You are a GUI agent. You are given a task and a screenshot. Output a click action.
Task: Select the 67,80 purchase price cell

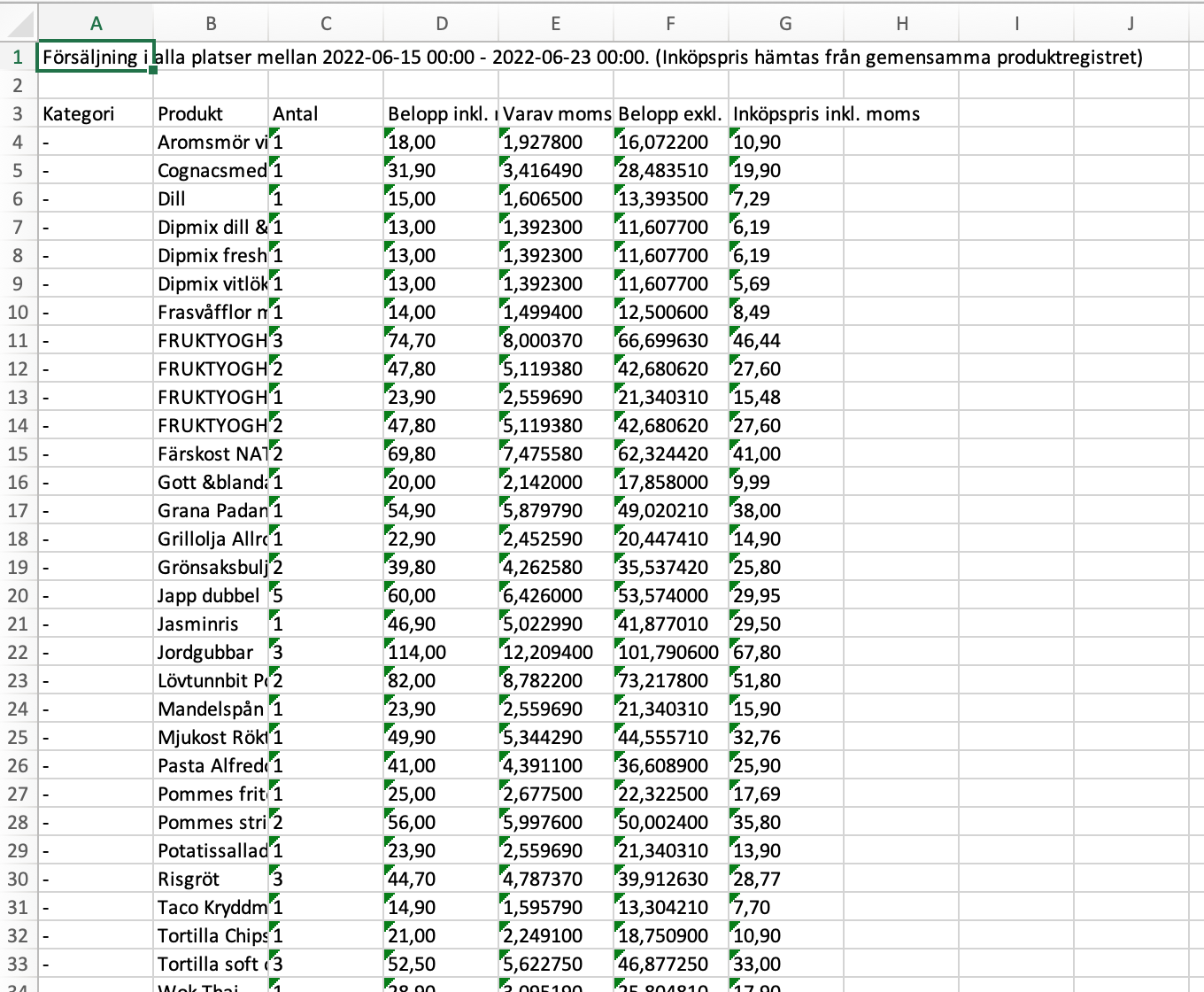pos(785,652)
